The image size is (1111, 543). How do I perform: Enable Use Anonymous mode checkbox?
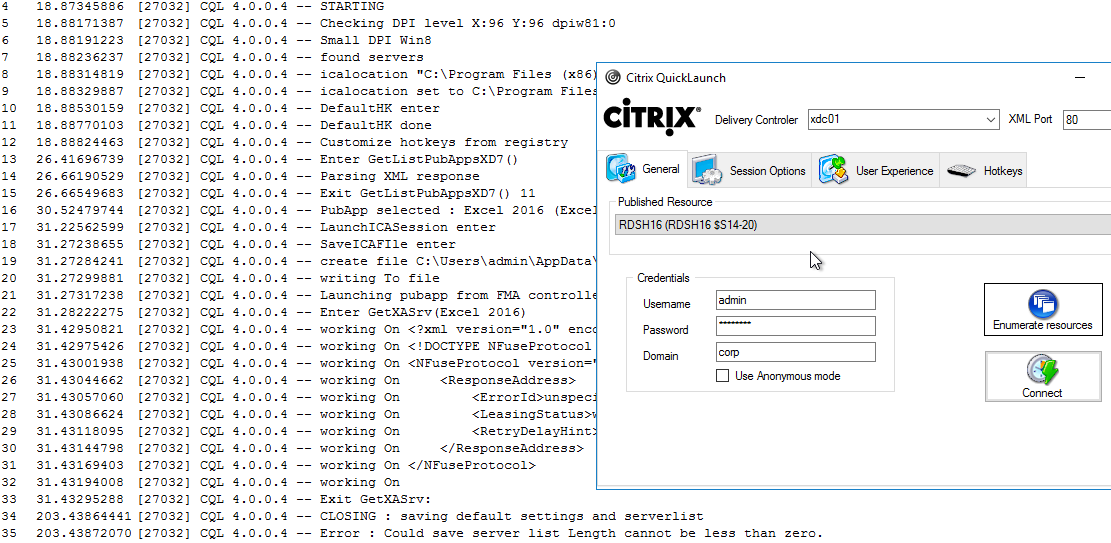point(722,376)
